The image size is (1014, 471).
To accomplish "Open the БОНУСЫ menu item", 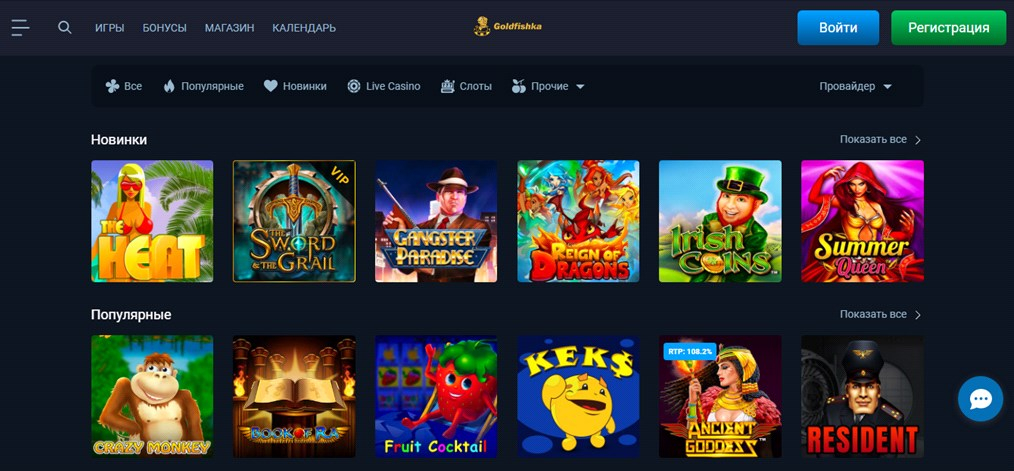I will click(x=165, y=28).
